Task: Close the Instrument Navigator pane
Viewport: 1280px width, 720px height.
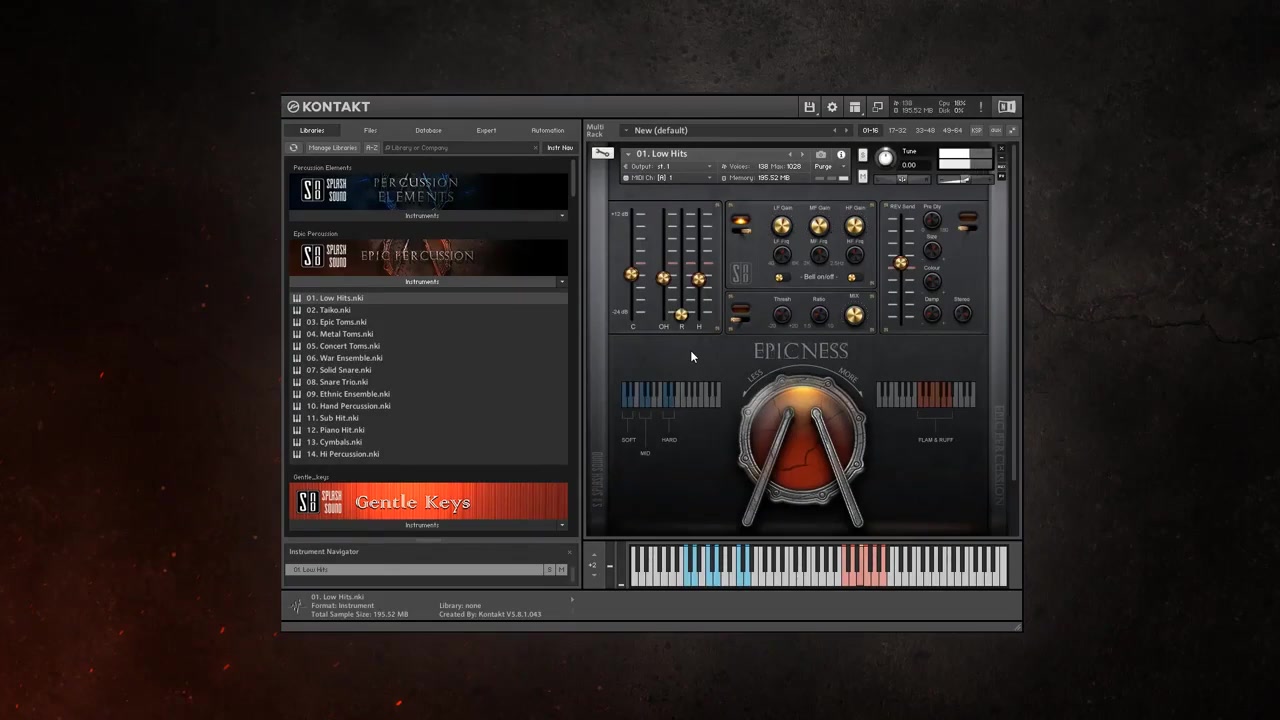Action: (x=570, y=552)
